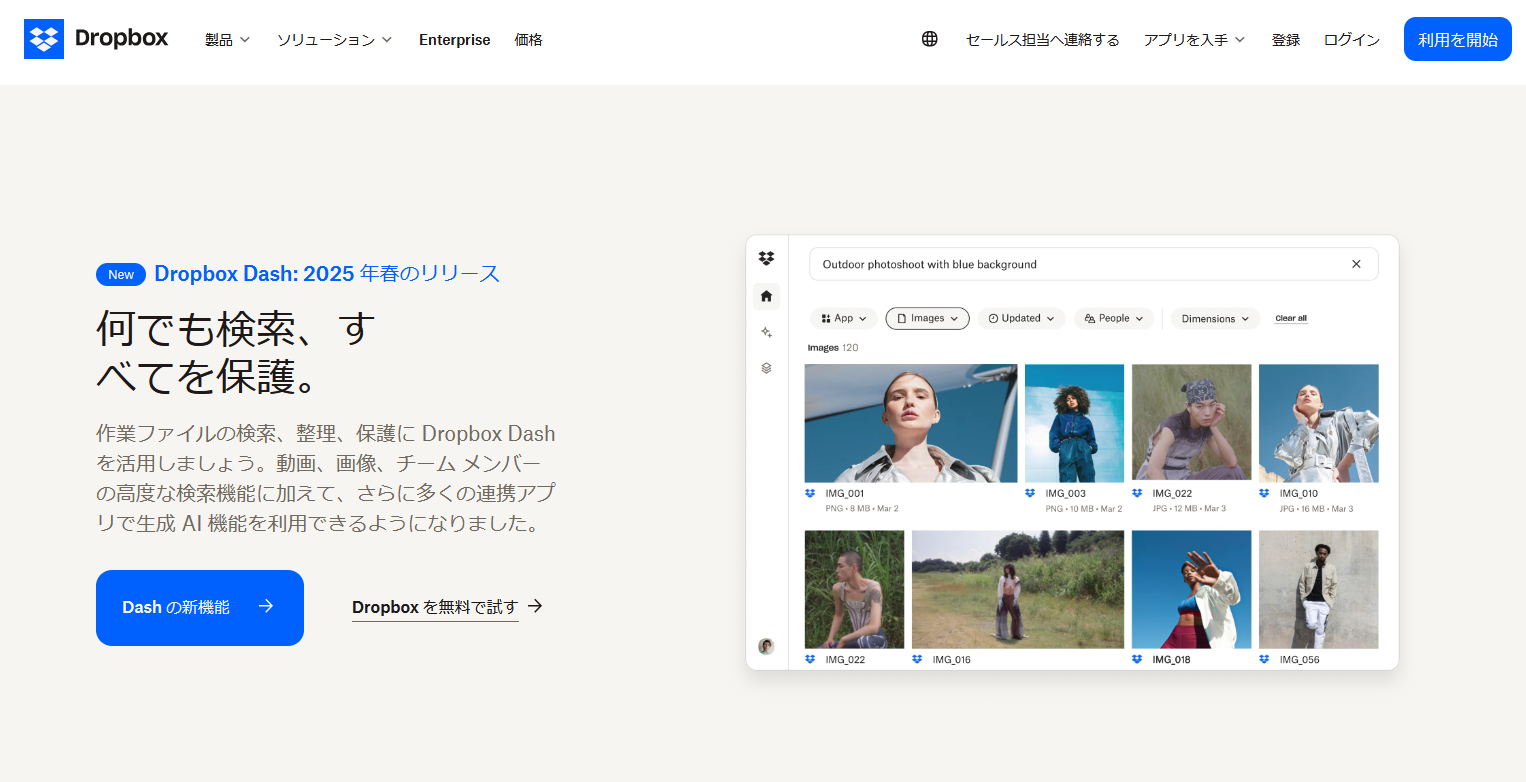Click the Dash の新機能 button
Image resolution: width=1526 pixels, height=782 pixels.
(x=199, y=607)
